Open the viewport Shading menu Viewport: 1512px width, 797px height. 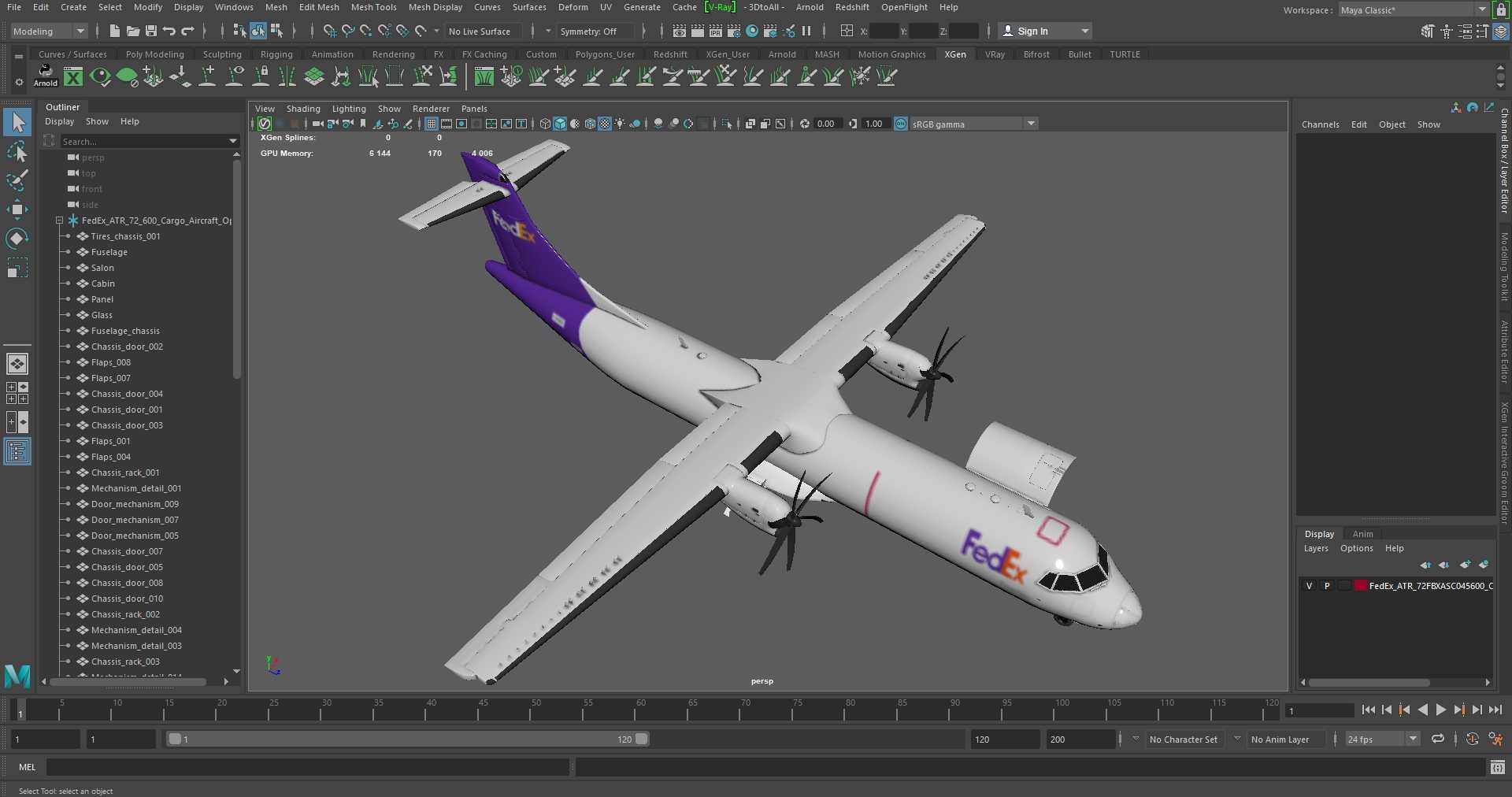(303, 109)
